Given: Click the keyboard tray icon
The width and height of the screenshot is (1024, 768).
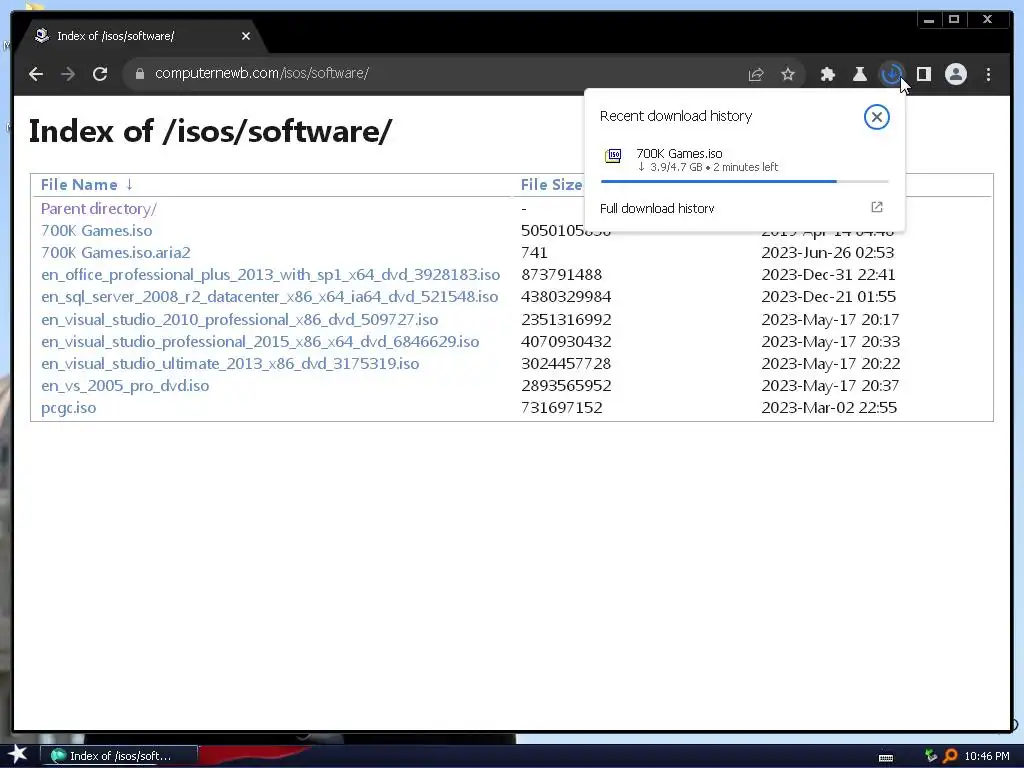Looking at the screenshot, I should click(x=886, y=757).
